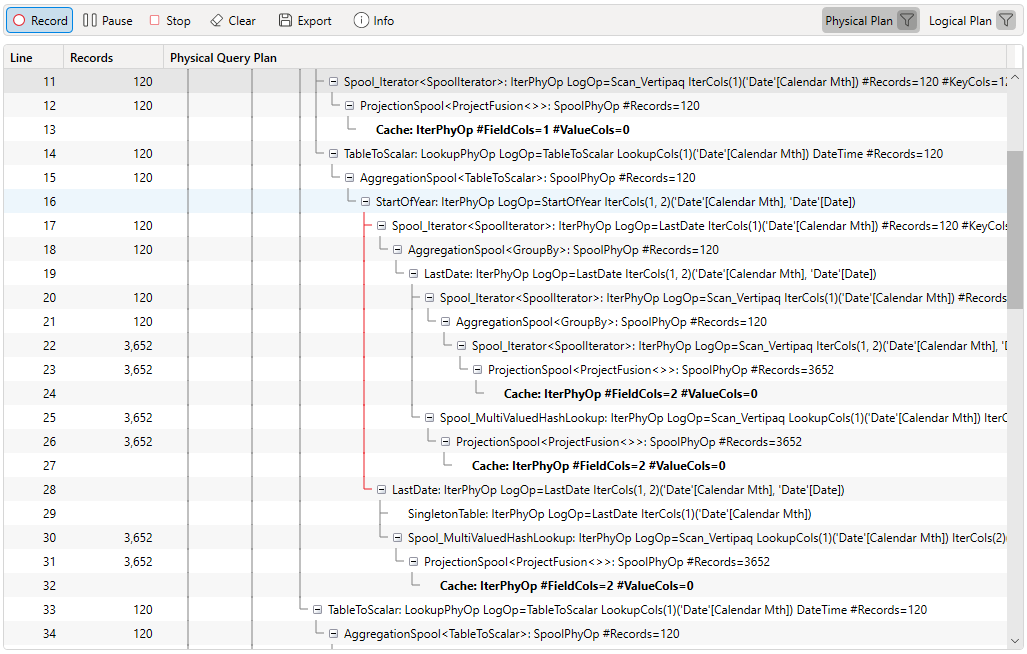1027x654 pixels.
Task: Collapse the LastDate node on line 28
Action: 382,490
